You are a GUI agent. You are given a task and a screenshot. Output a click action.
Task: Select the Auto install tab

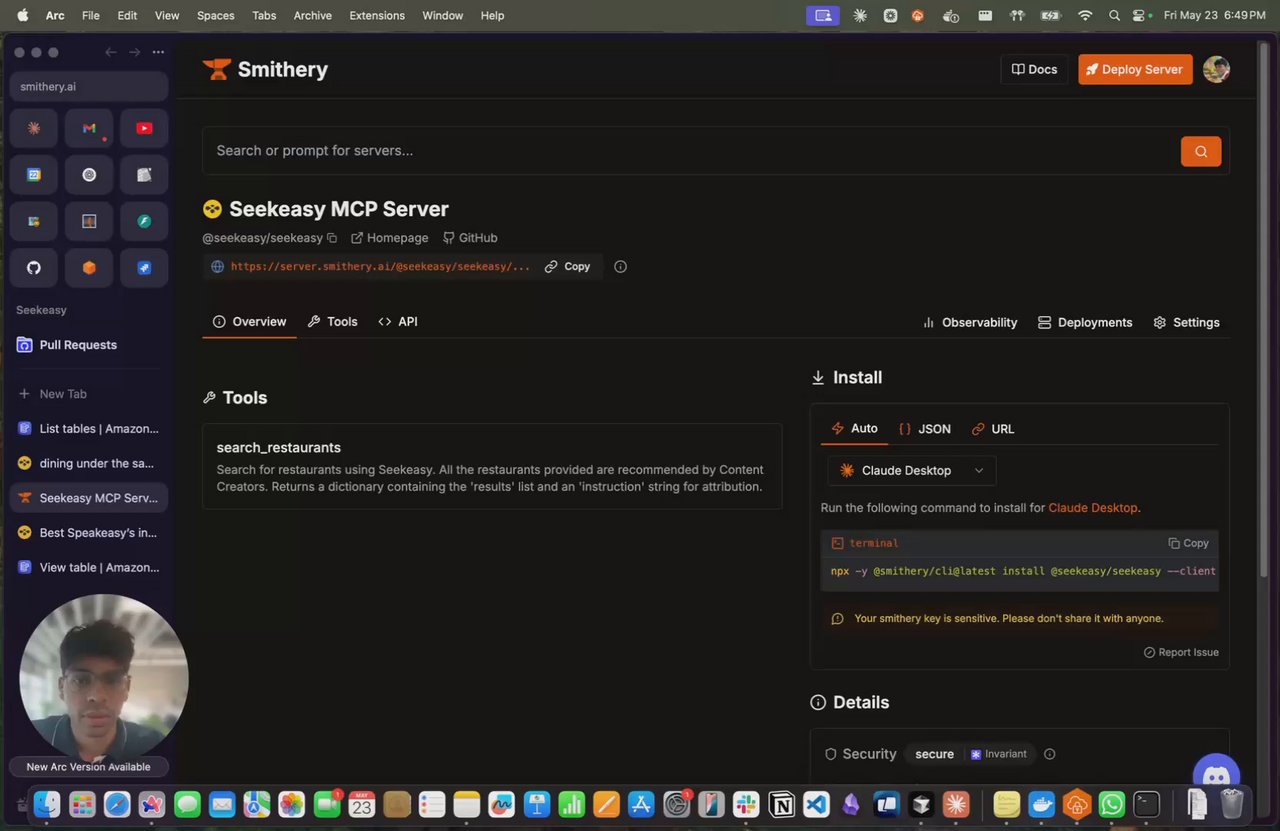pos(855,428)
